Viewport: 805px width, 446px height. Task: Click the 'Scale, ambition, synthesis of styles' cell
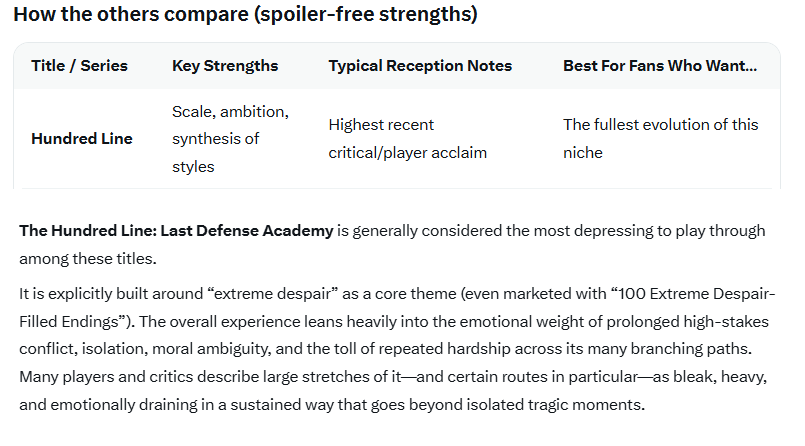230,139
